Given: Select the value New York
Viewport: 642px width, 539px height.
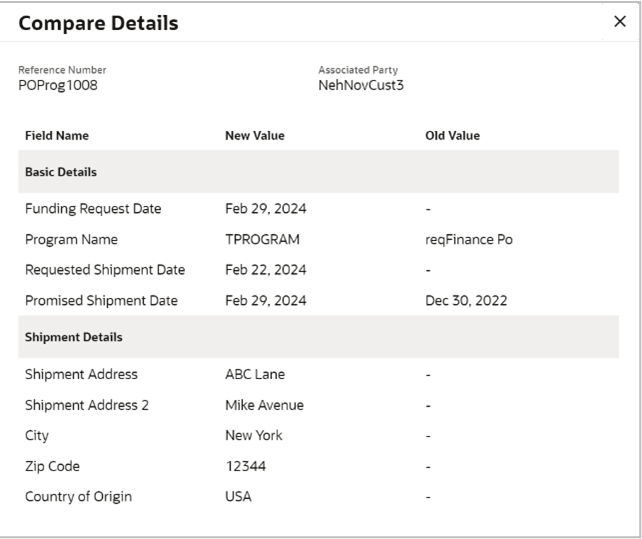Looking at the screenshot, I should point(254,435).
